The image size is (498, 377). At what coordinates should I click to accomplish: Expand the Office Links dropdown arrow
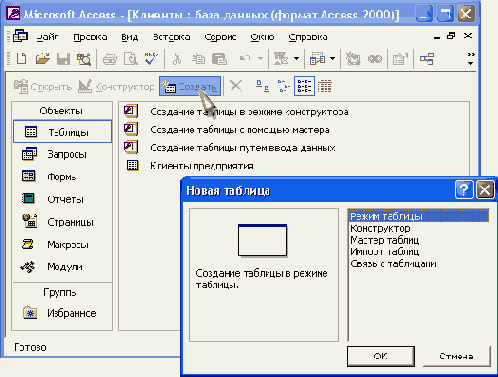point(296,59)
